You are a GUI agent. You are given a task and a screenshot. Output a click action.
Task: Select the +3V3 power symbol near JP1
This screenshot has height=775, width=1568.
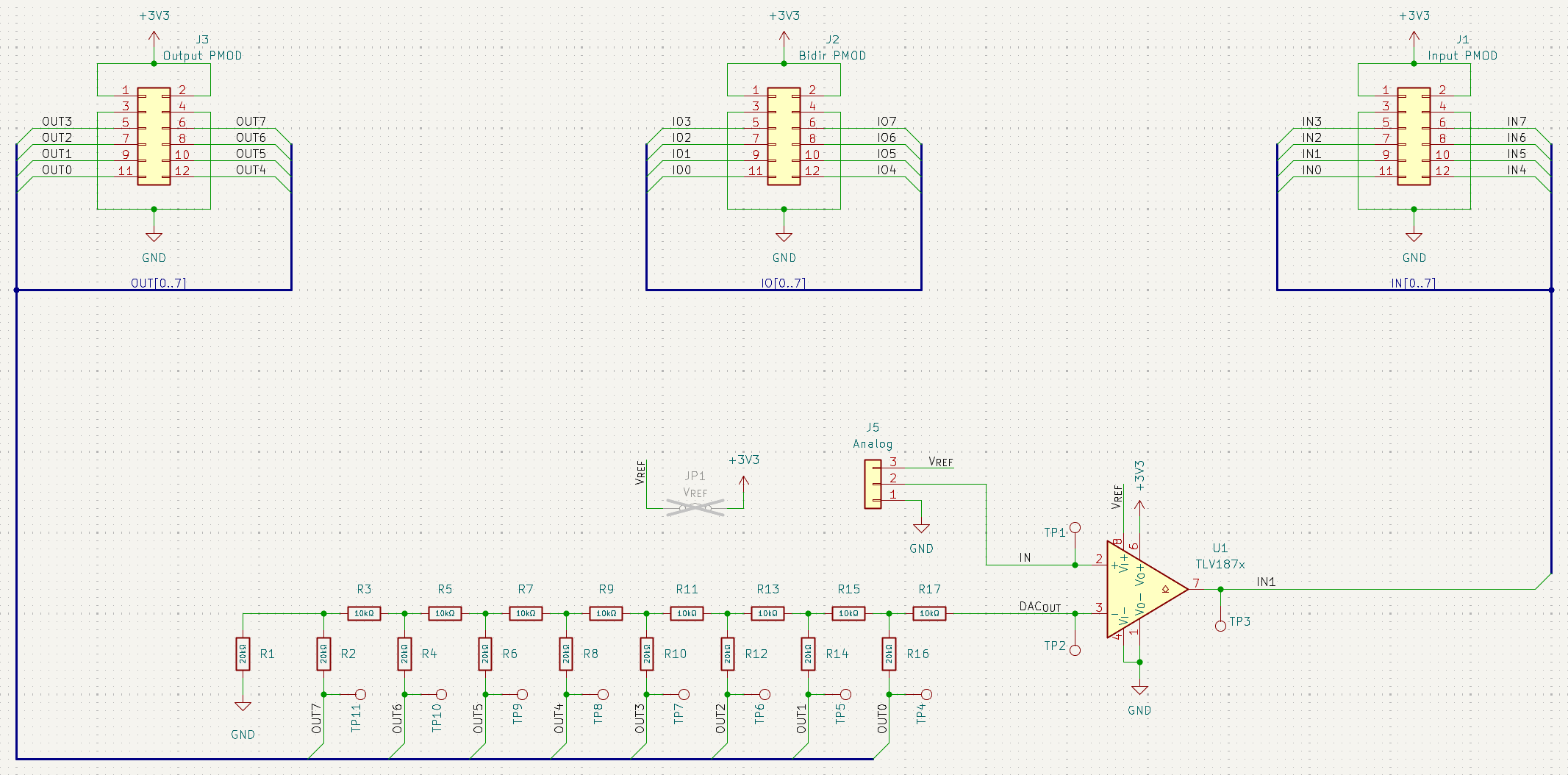point(743,483)
